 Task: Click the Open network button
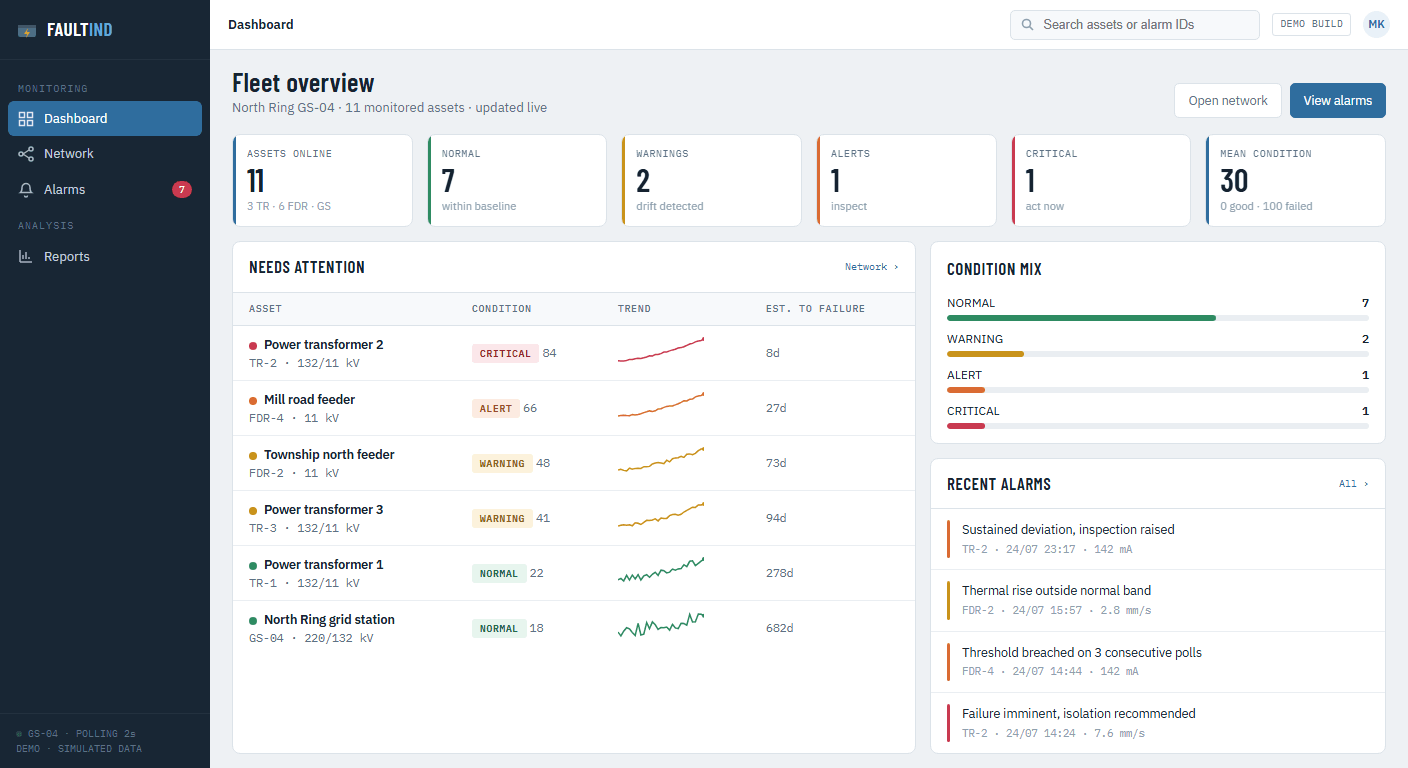point(1228,101)
